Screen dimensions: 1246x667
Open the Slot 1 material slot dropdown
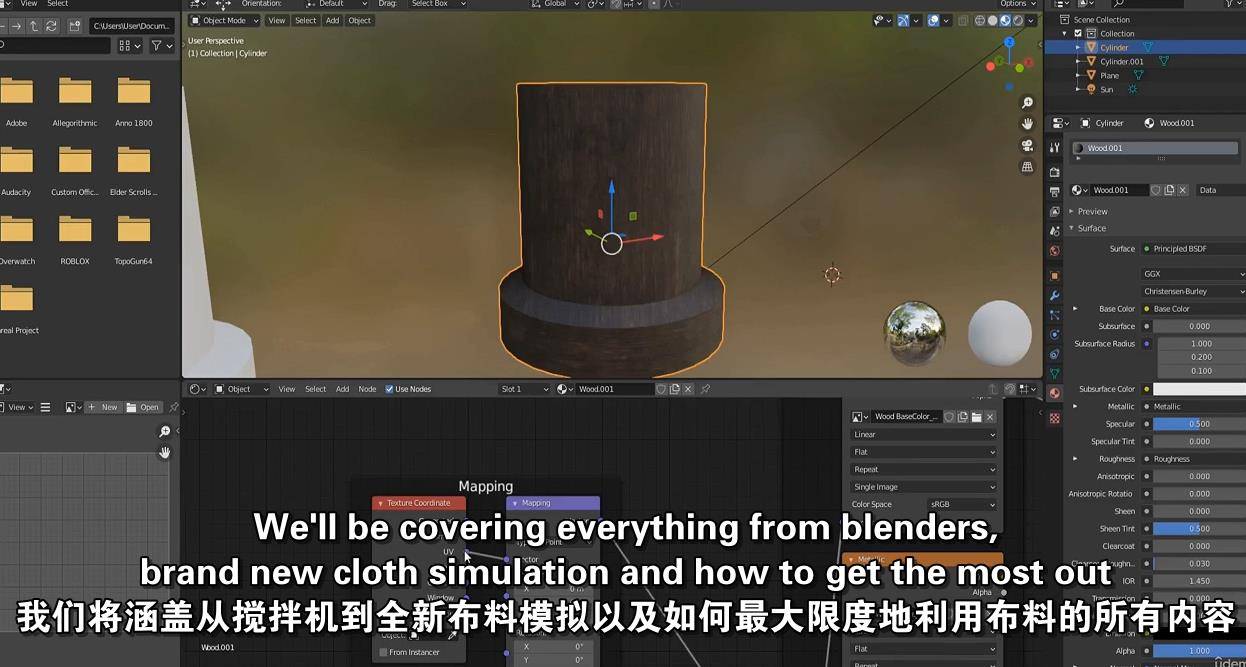525,389
